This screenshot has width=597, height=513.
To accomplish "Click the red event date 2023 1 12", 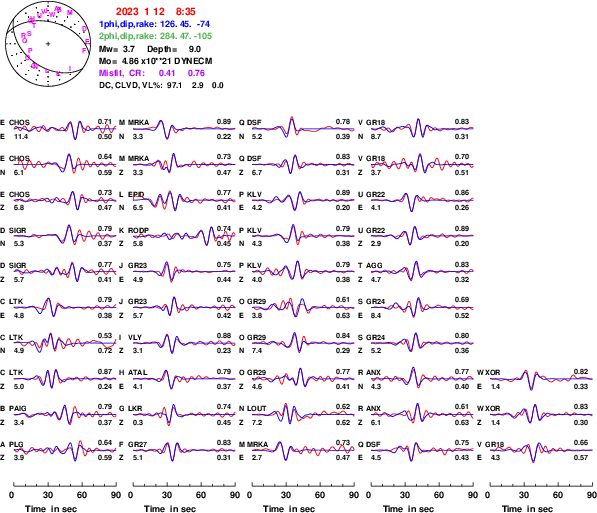I will (x=140, y=12).
